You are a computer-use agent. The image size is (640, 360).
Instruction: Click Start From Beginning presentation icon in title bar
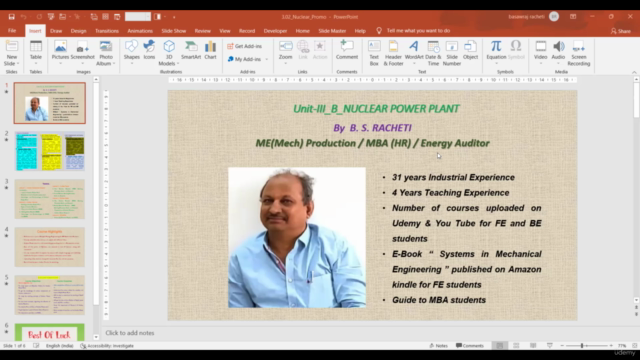tap(51, 17)
